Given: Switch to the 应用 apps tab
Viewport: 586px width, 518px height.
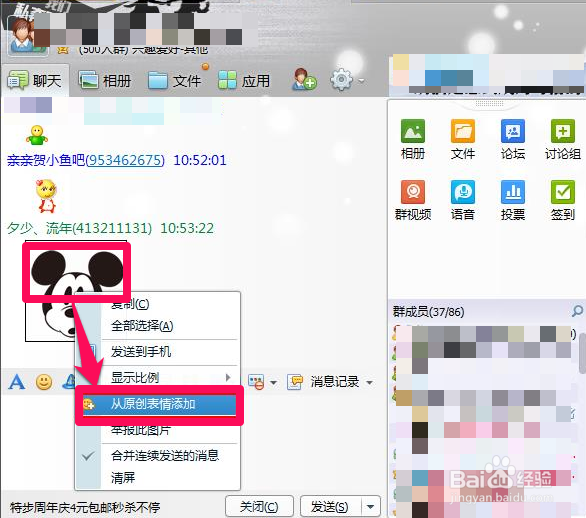Looking at the screenshot, I should pyautogui.click(x=244, y=80).
